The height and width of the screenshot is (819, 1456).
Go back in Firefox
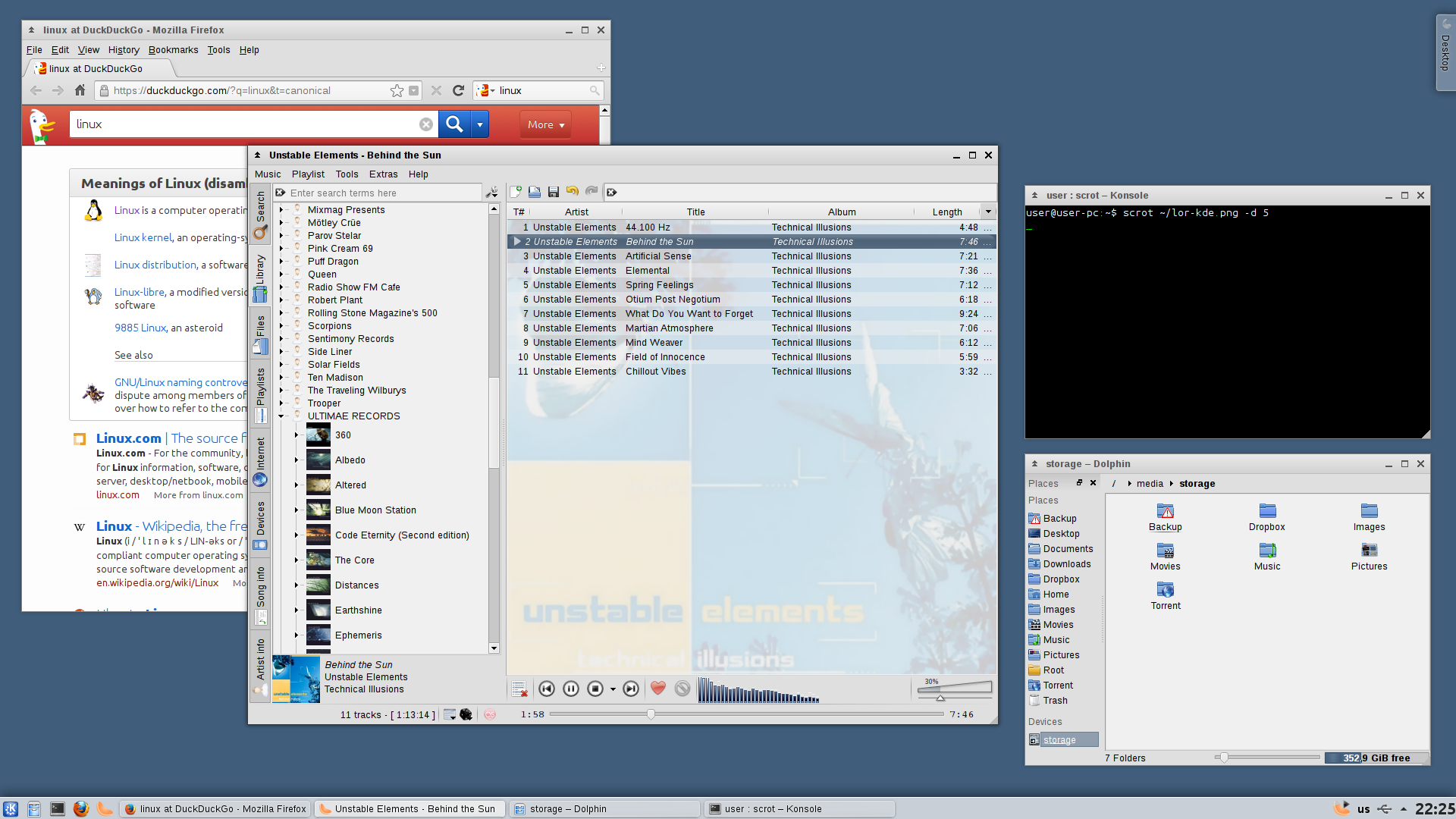(x=36, y=90)
